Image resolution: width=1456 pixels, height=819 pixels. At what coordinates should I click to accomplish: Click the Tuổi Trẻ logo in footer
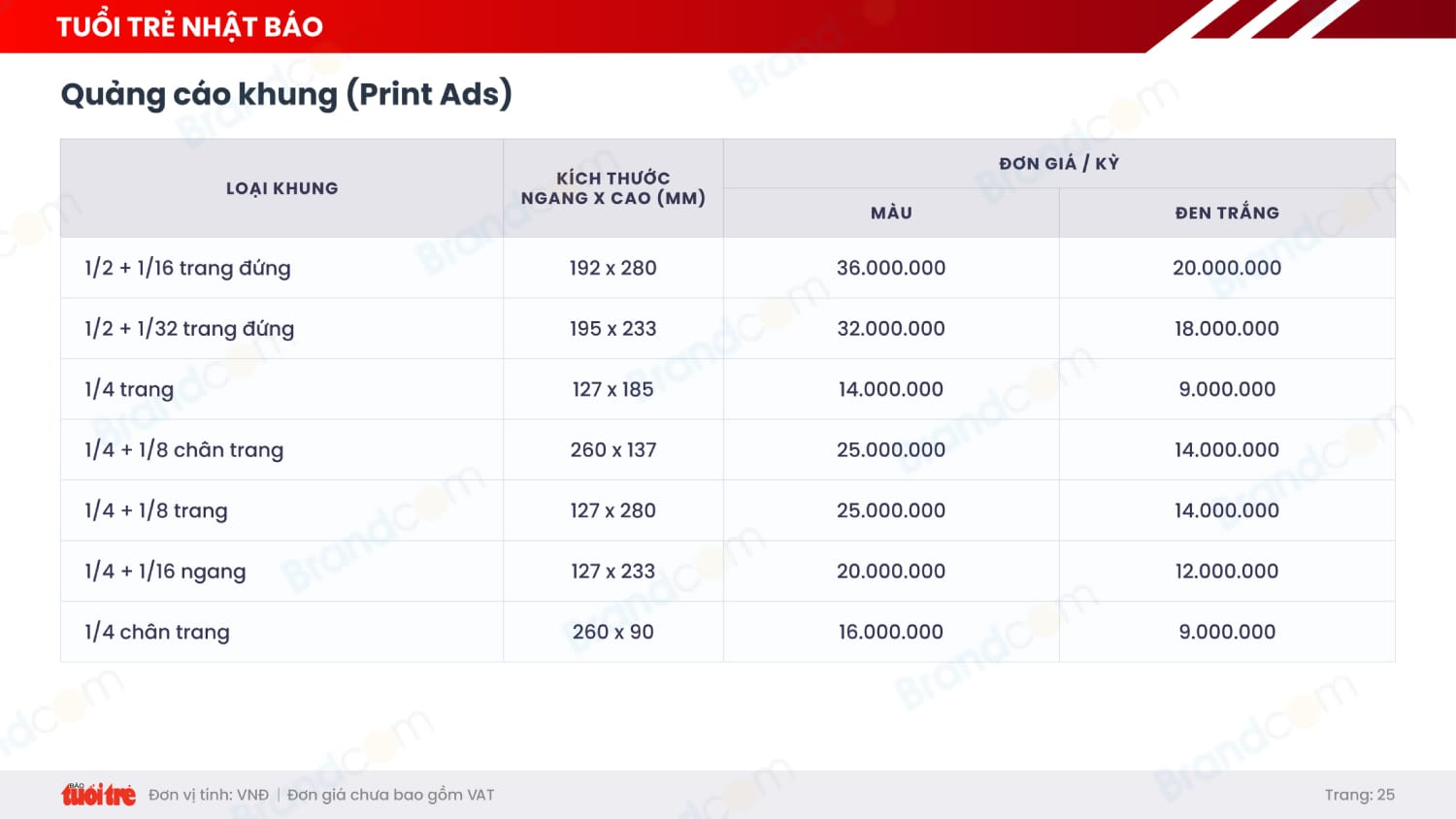click(x=98, y=795)
